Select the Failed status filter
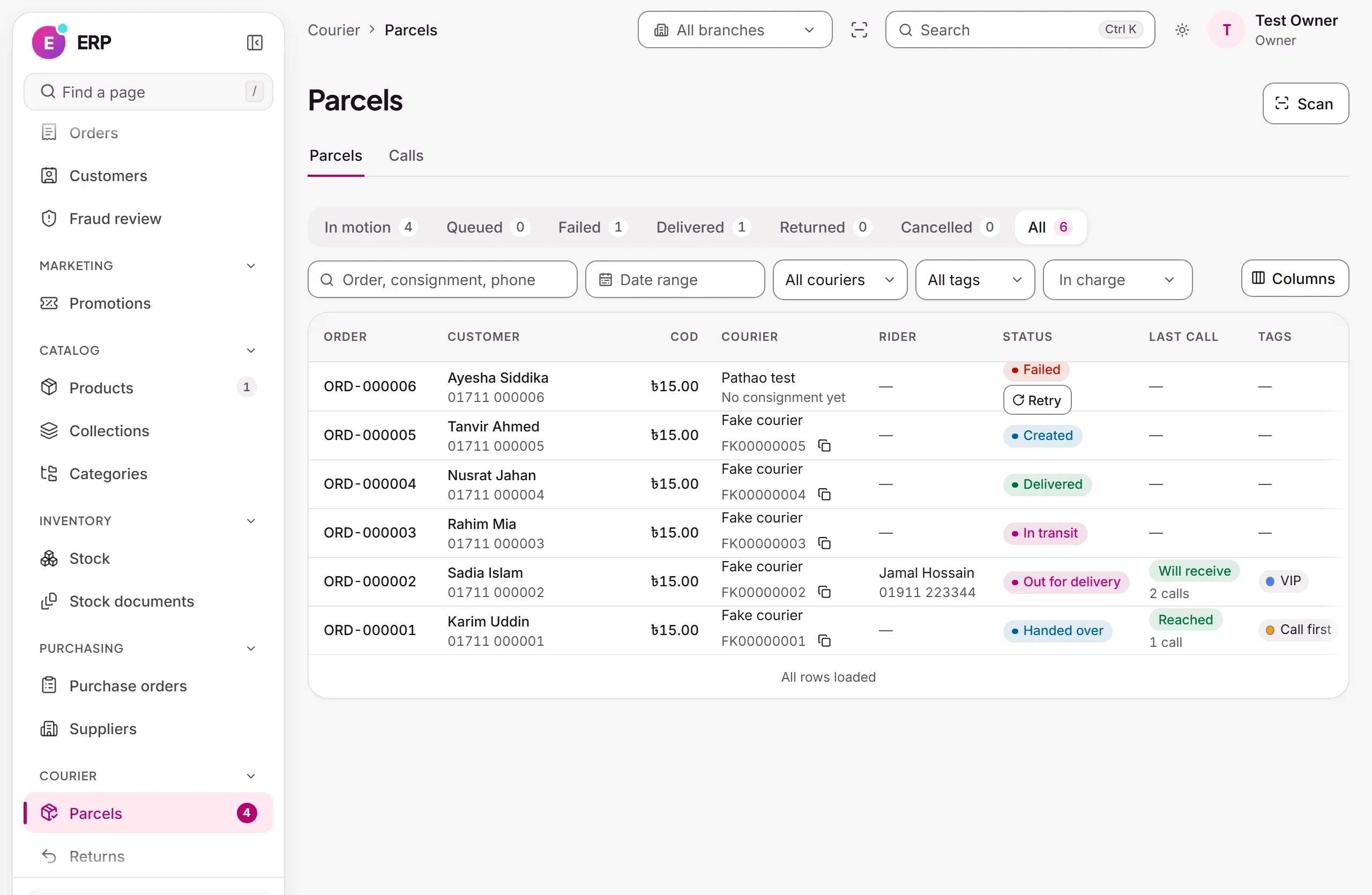The image size is (1372, 895). click(x=592, y=227)
